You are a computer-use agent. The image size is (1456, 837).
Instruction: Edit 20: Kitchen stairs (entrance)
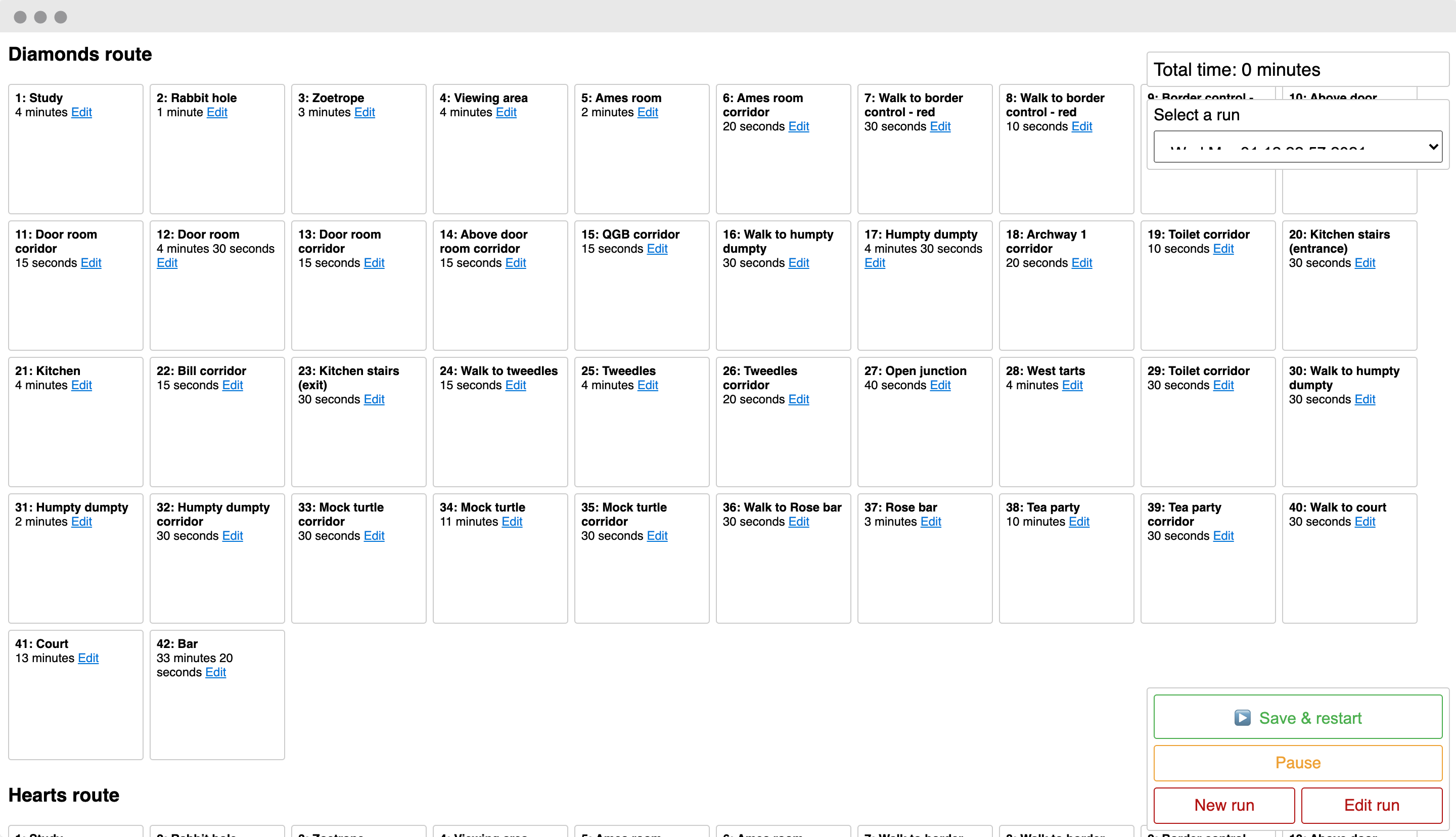click(1364, 263)
